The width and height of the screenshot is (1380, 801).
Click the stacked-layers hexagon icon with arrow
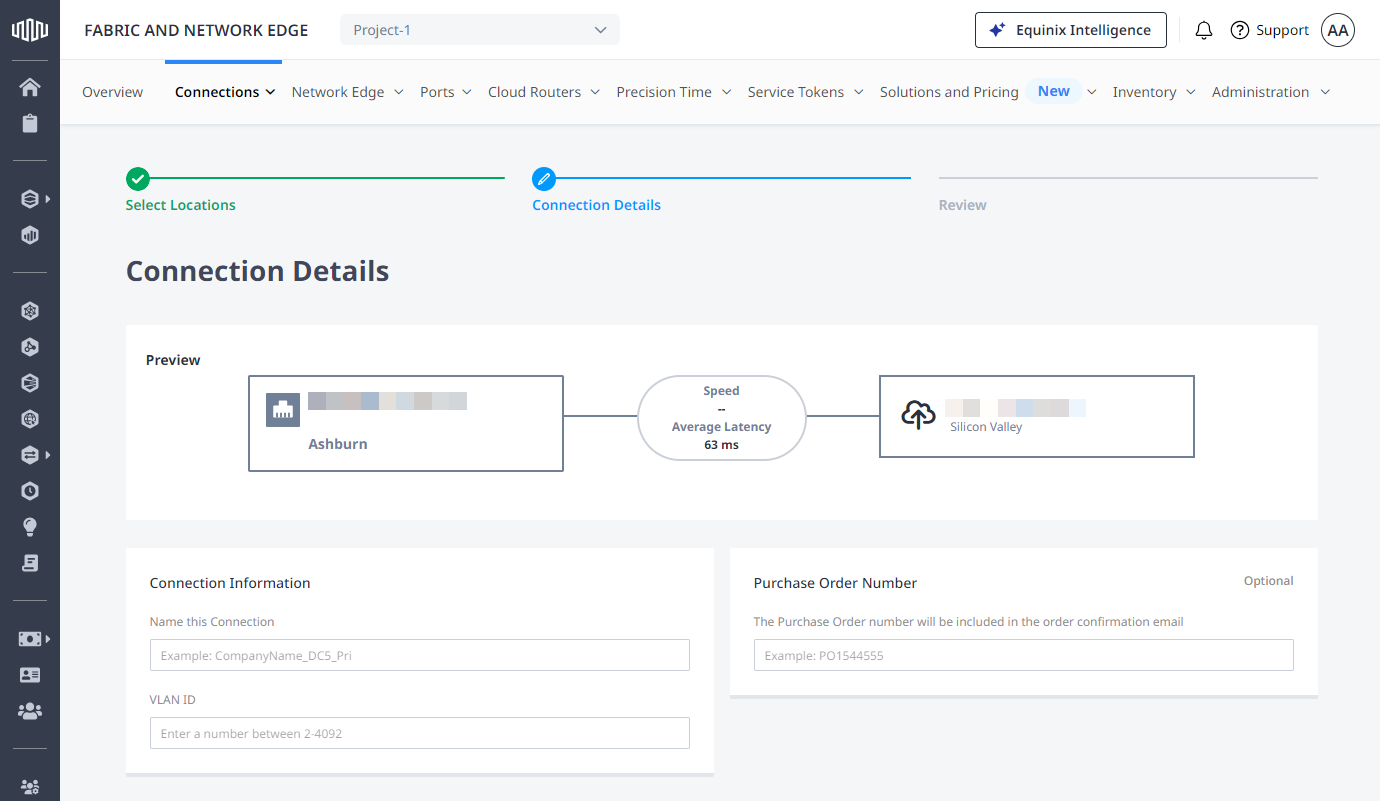pos(30,199)
